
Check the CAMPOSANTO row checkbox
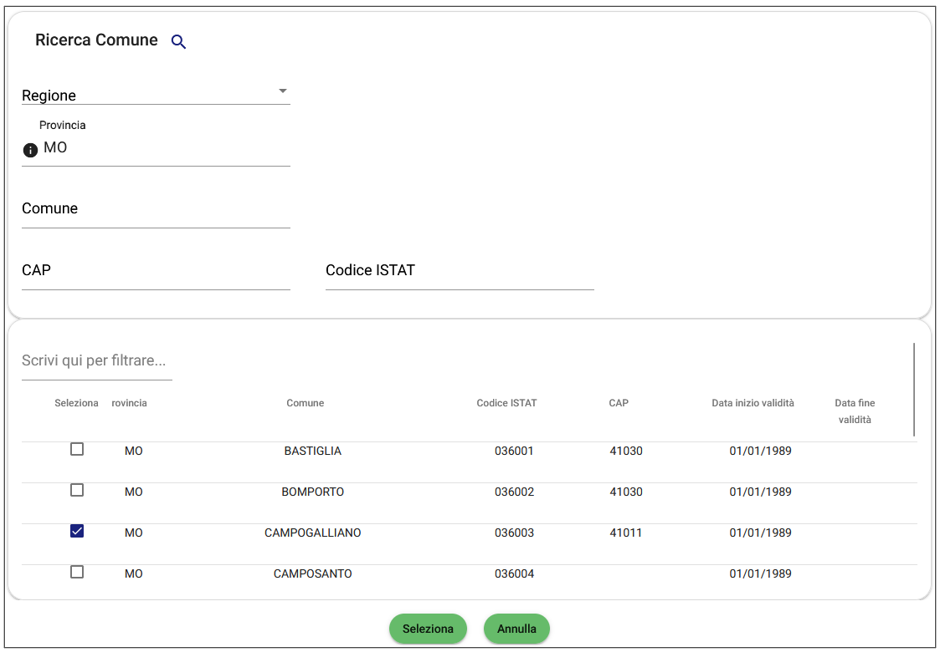click(77, 573)
